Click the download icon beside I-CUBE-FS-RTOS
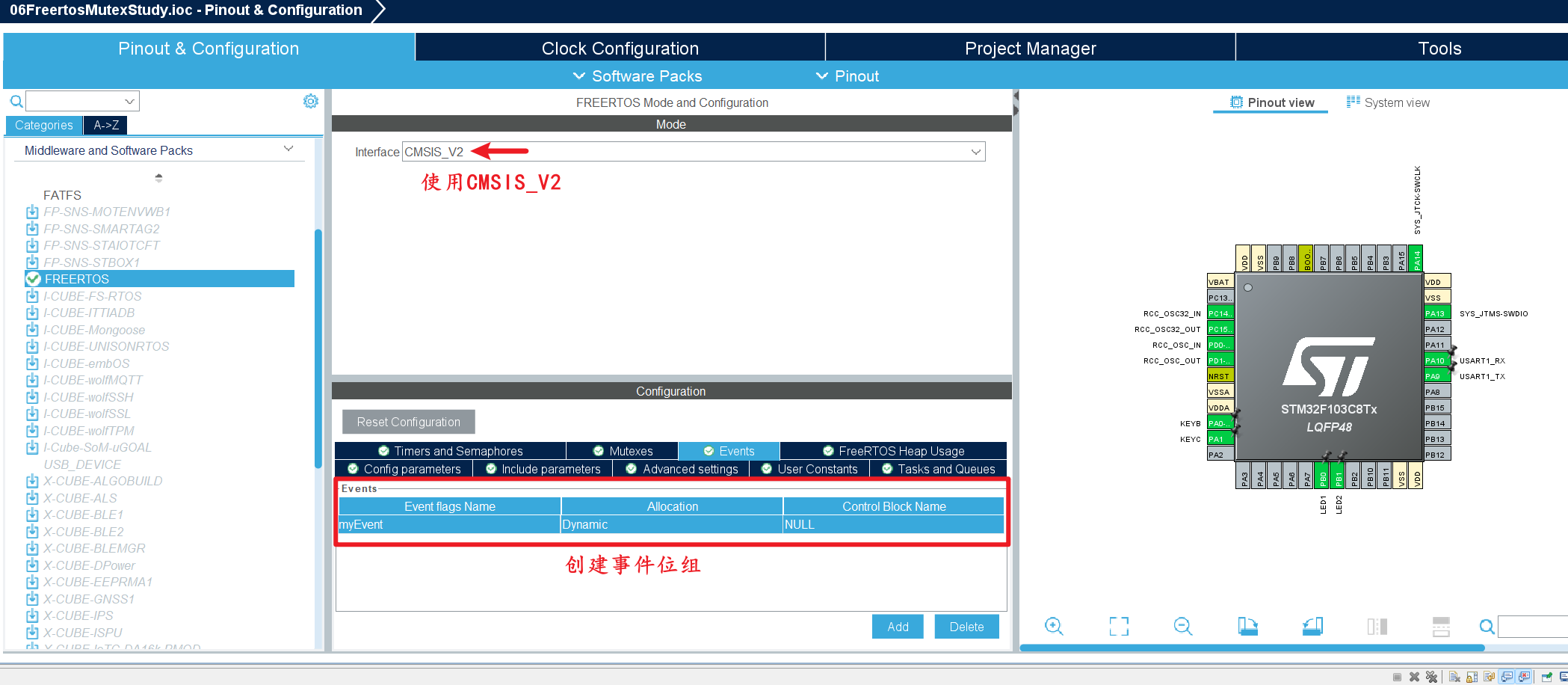 32,296
